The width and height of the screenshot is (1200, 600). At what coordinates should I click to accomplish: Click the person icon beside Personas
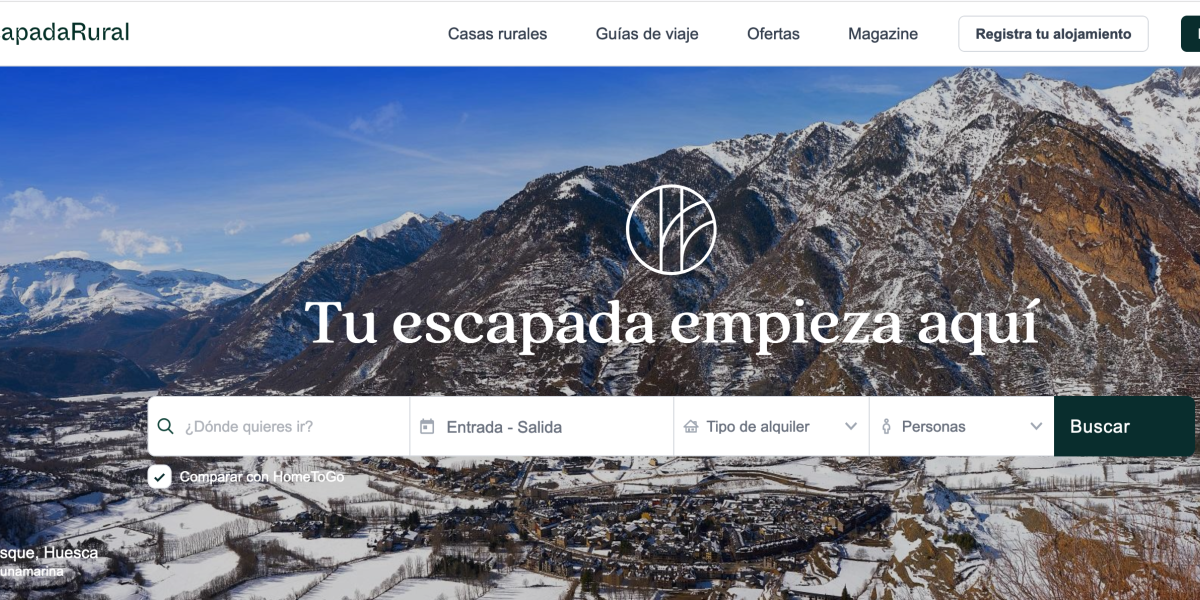click(x=886, y=427)
